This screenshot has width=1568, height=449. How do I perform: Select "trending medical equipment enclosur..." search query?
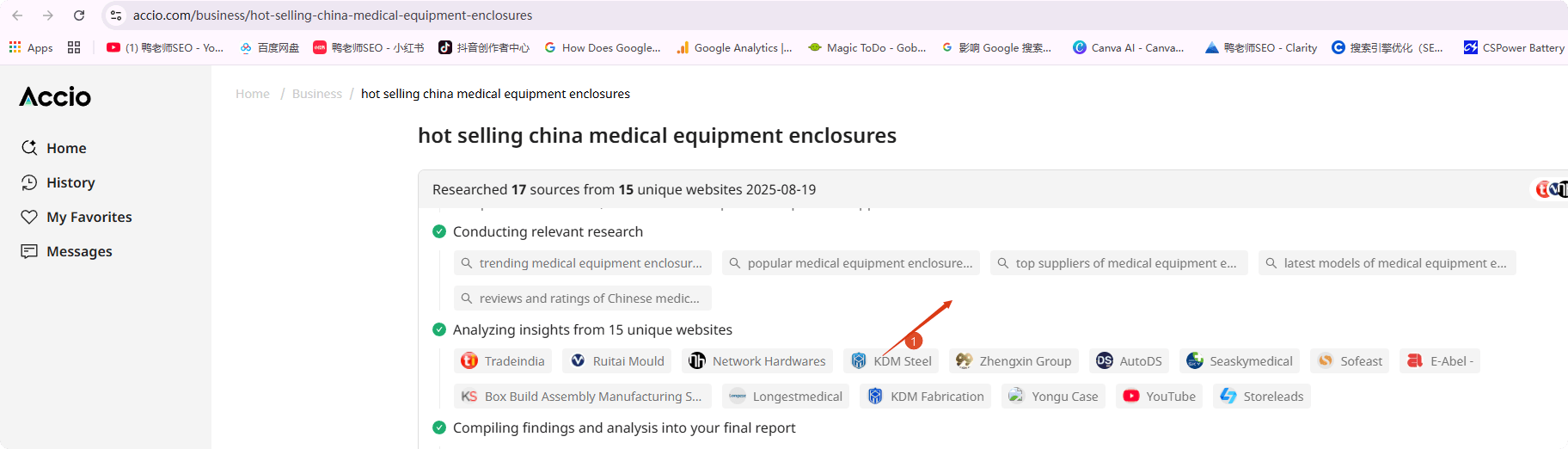point(582,263)
